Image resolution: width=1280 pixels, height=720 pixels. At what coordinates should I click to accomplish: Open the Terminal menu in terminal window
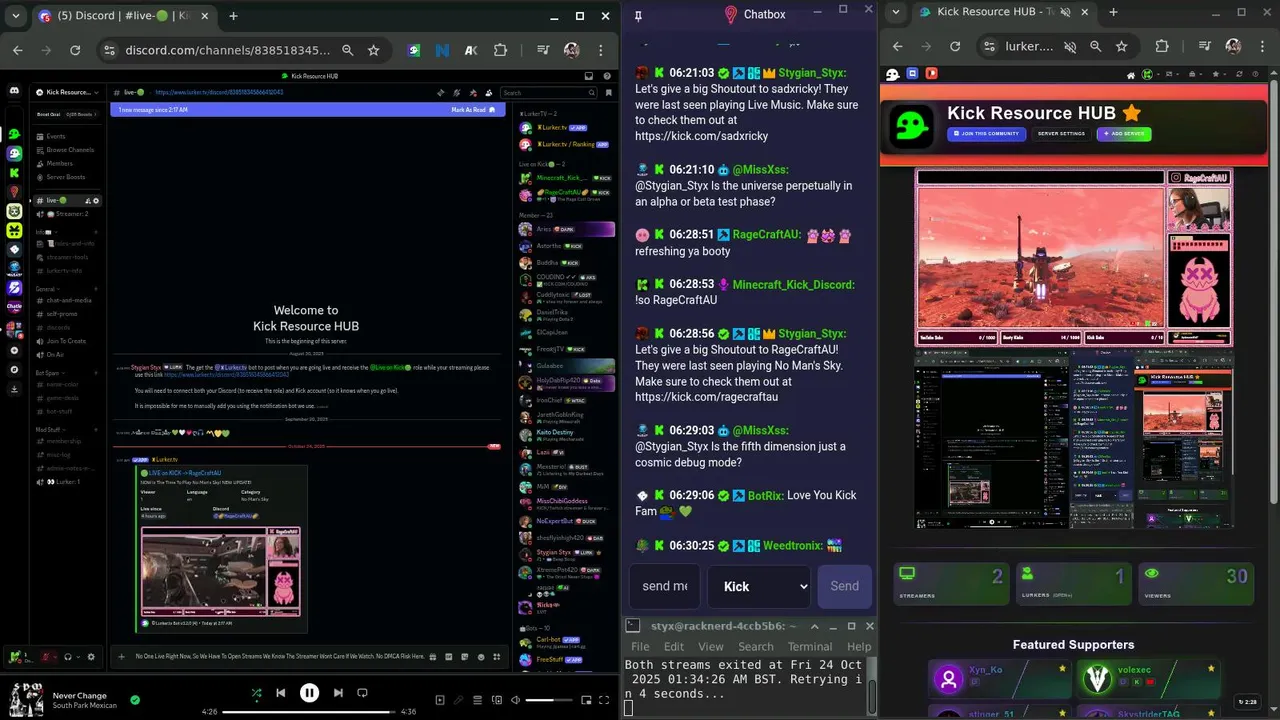point(810,646)
